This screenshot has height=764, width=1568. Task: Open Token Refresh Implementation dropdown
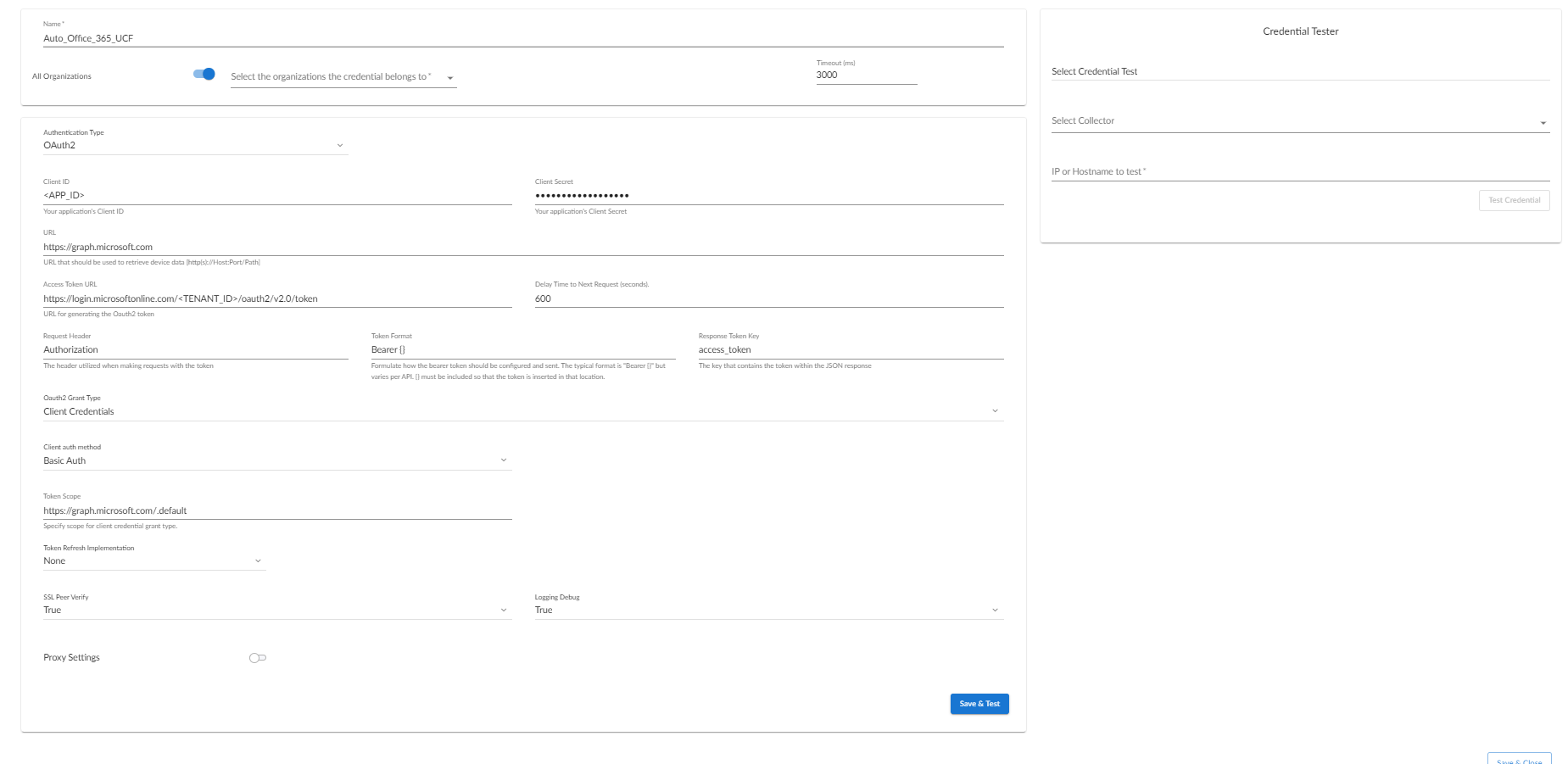[154, 560]
